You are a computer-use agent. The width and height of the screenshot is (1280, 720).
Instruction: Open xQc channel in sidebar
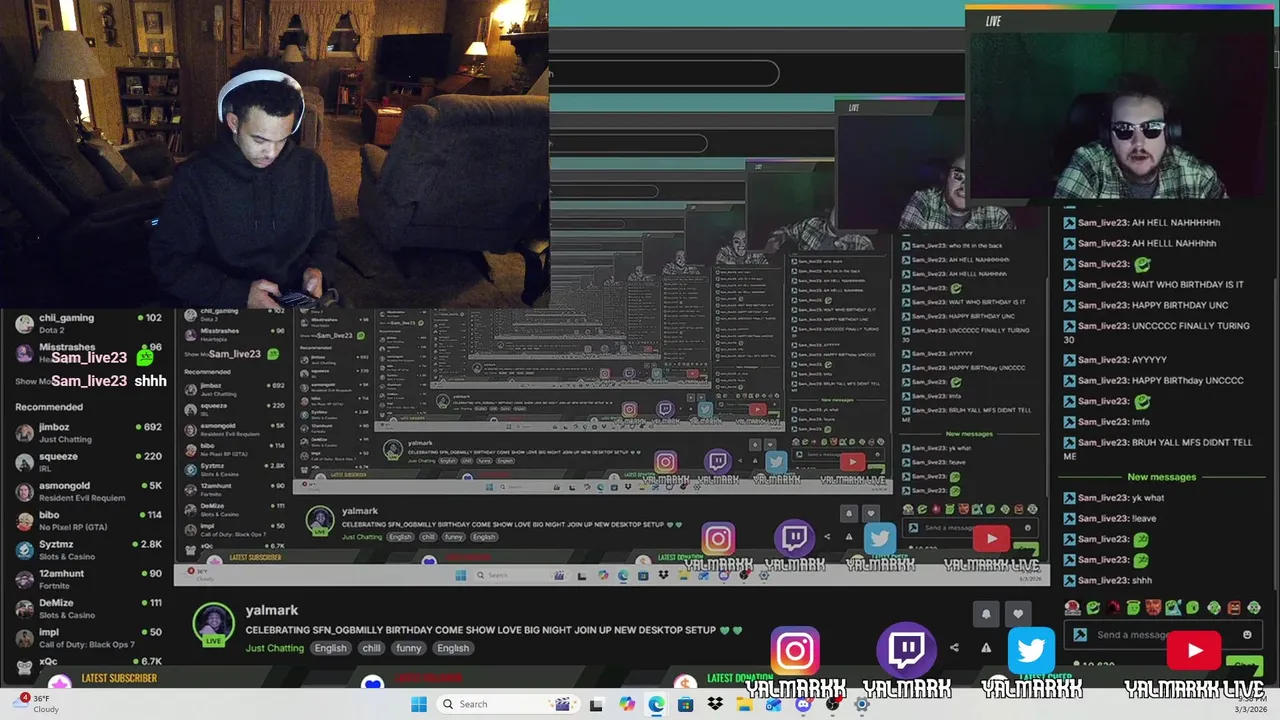(88, 664)
